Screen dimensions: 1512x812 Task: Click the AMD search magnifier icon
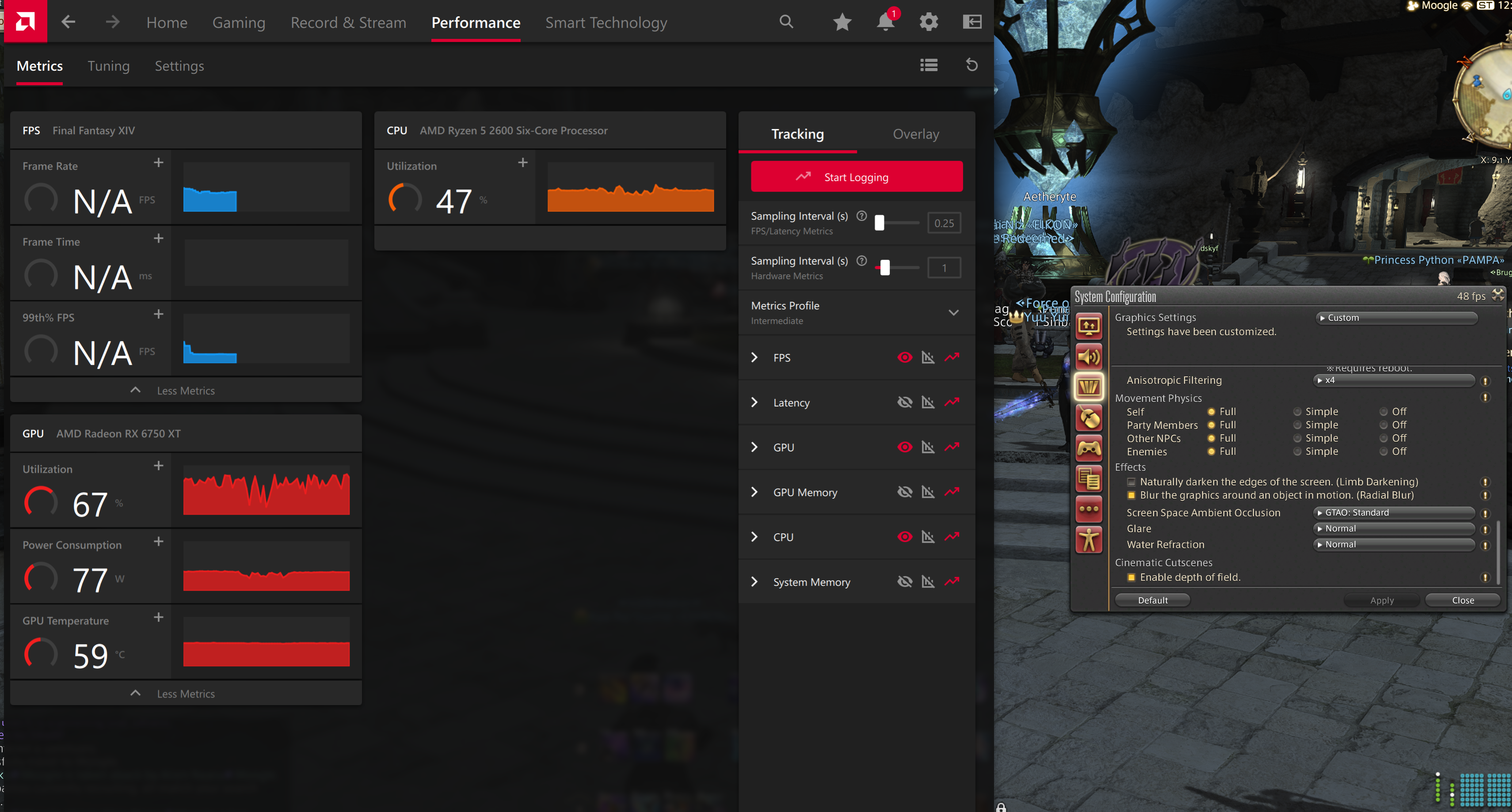point(786,22)
